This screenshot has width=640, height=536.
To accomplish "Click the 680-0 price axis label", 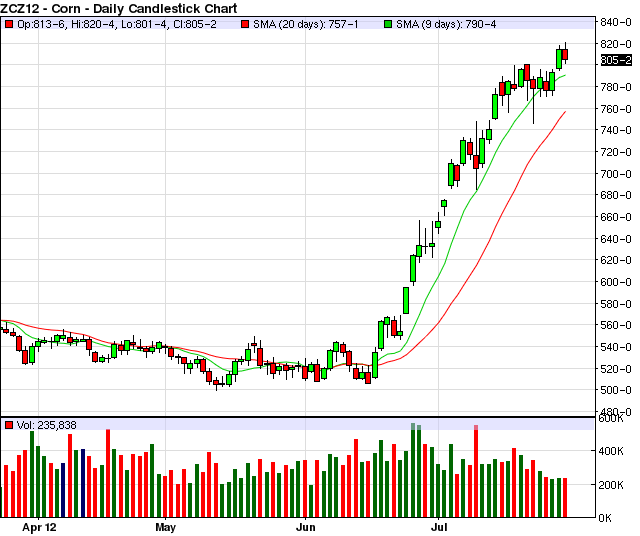I will (x=616, y=195).
